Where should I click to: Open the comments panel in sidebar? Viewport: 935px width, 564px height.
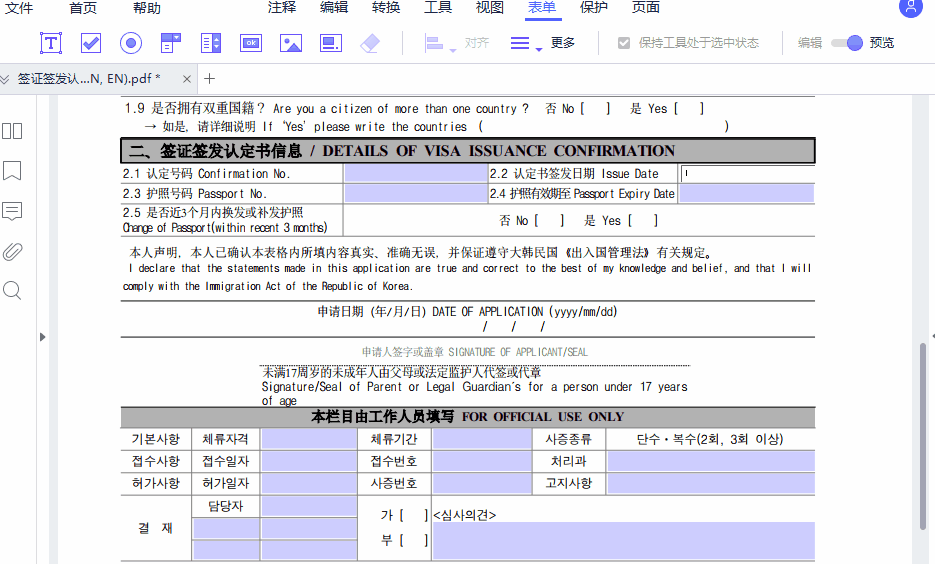[12, 211]
